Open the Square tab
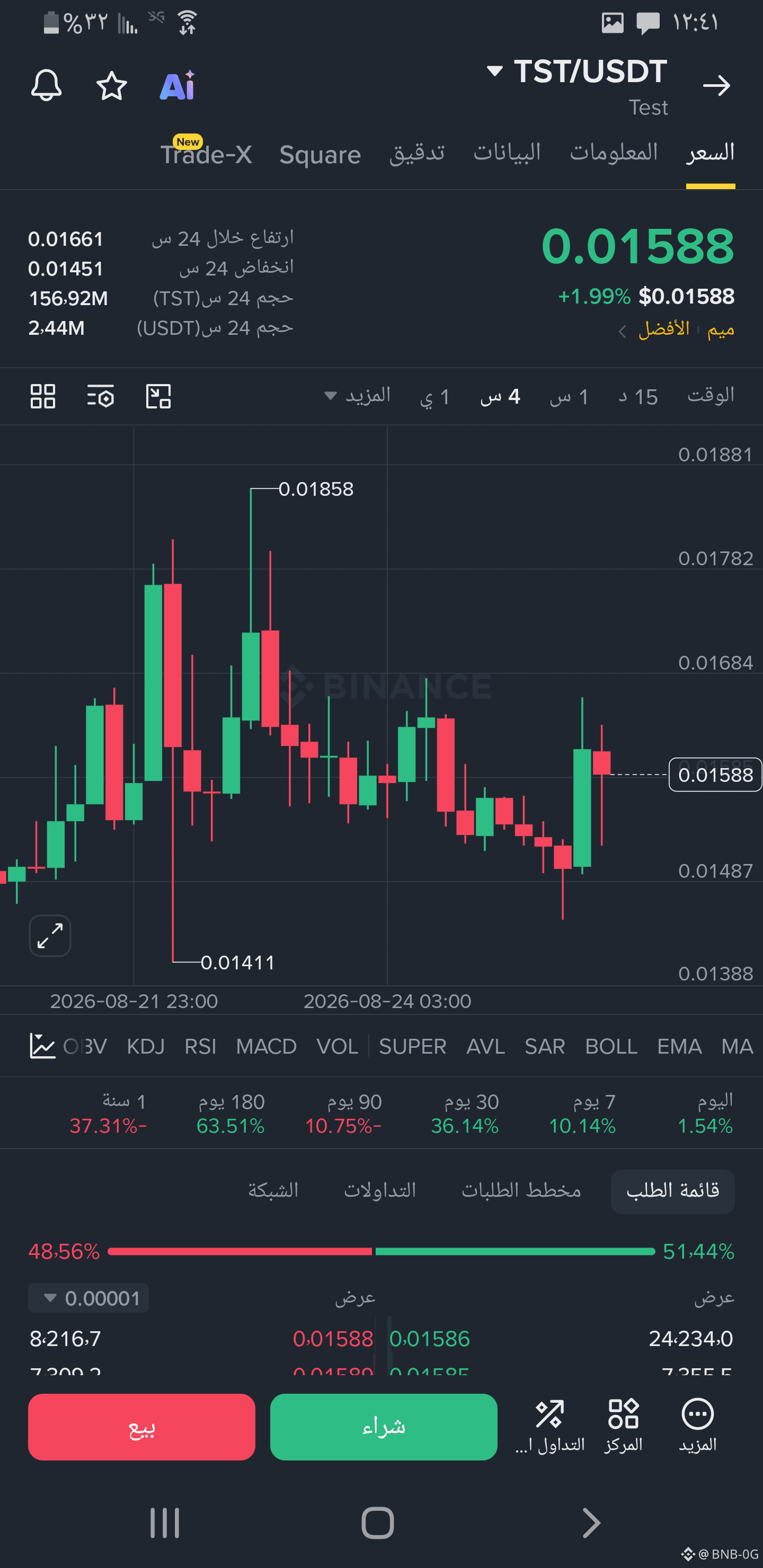 point(321,155)
